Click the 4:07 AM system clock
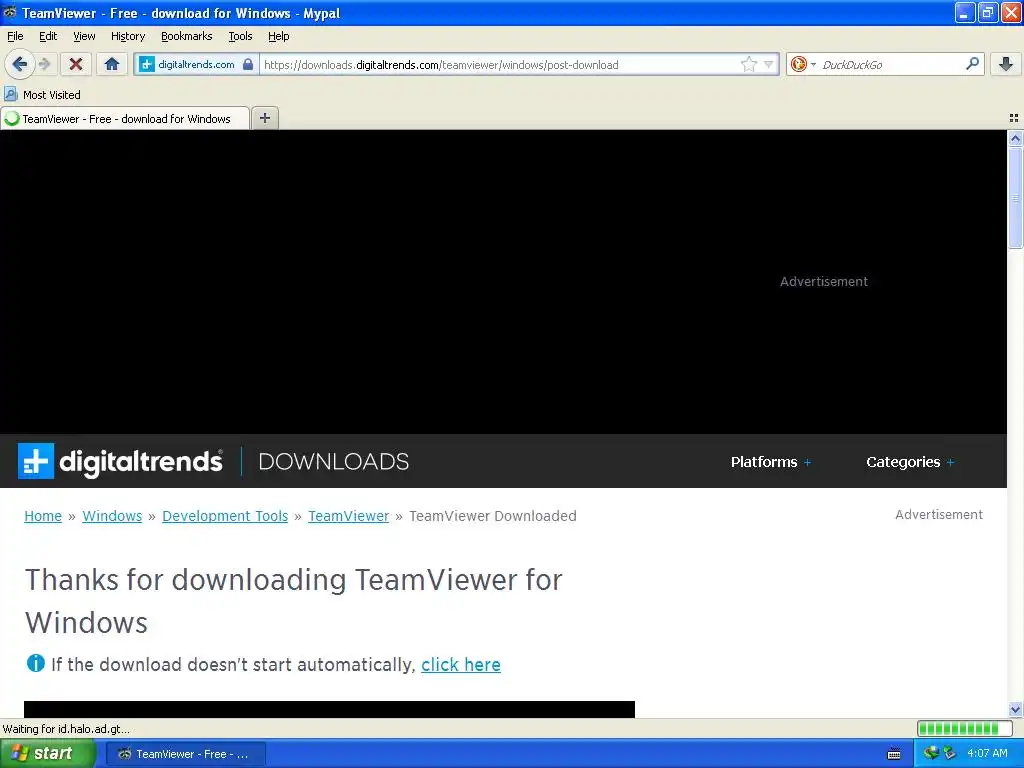Viewport: 1024px width, 768px height. click(987, 753)
